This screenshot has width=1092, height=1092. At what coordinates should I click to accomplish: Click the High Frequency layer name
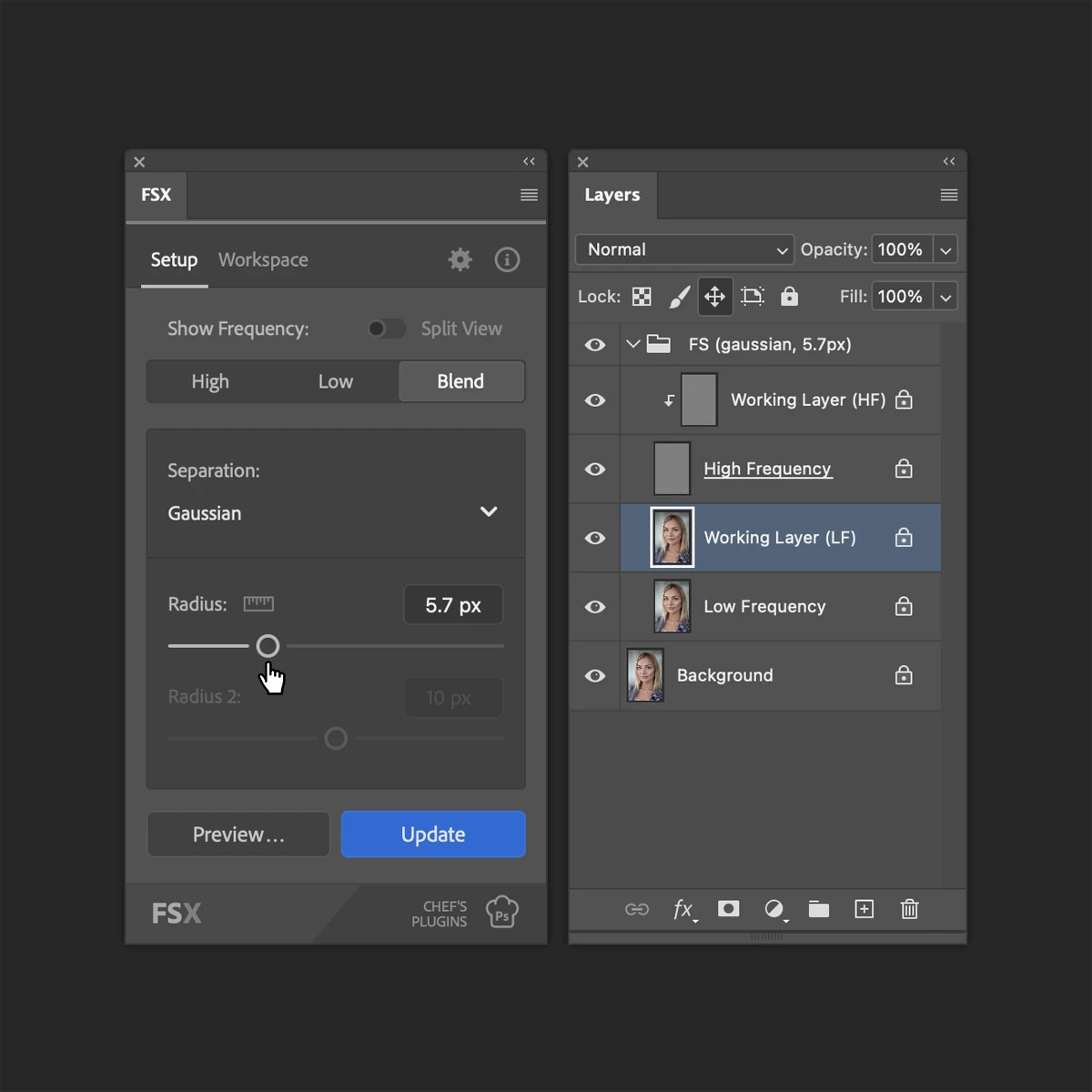[x=767, y=469]
